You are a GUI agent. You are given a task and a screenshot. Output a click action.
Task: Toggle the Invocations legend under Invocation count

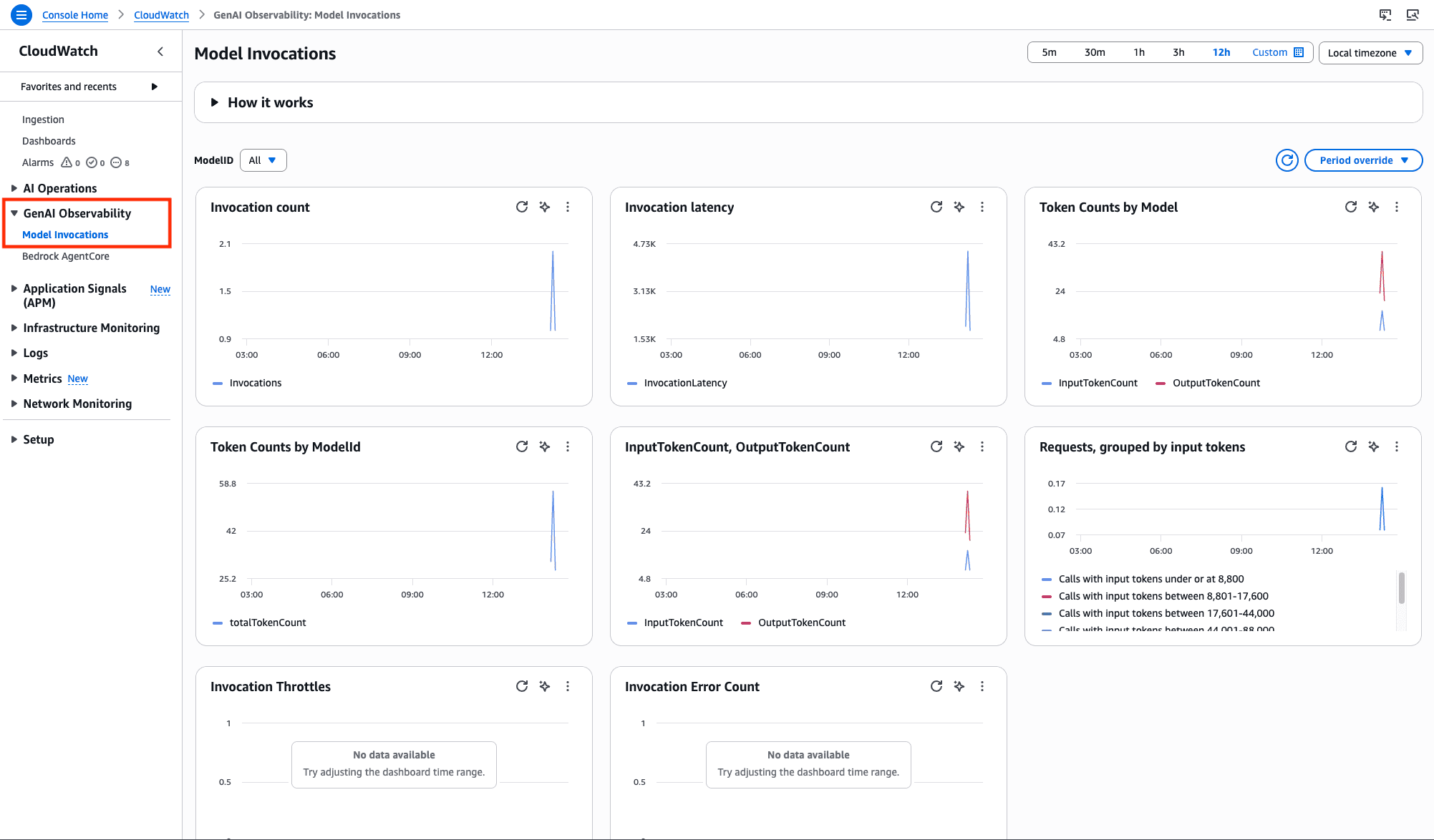255,383
